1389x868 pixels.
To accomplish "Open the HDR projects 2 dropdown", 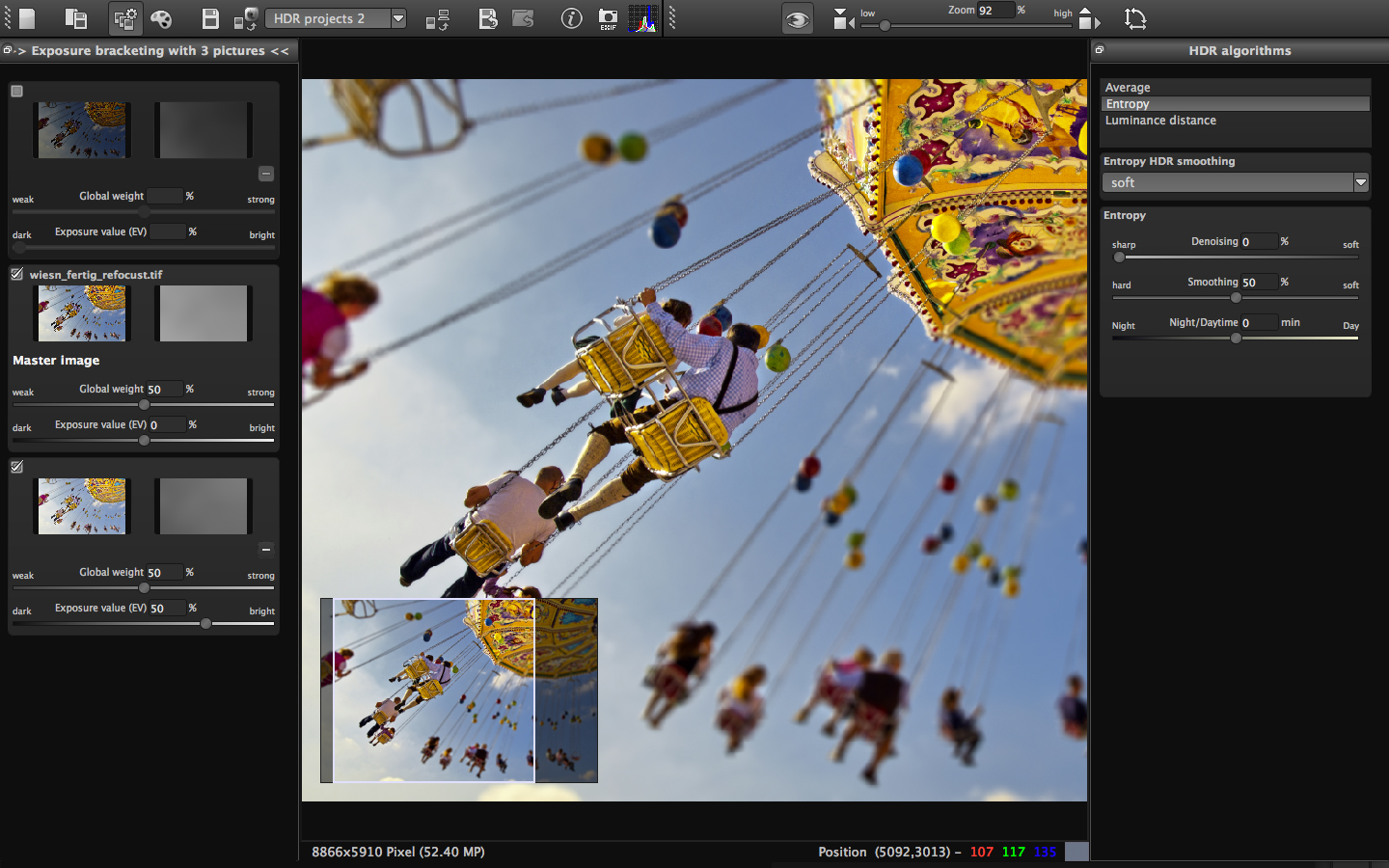I will tap(335, 18).
